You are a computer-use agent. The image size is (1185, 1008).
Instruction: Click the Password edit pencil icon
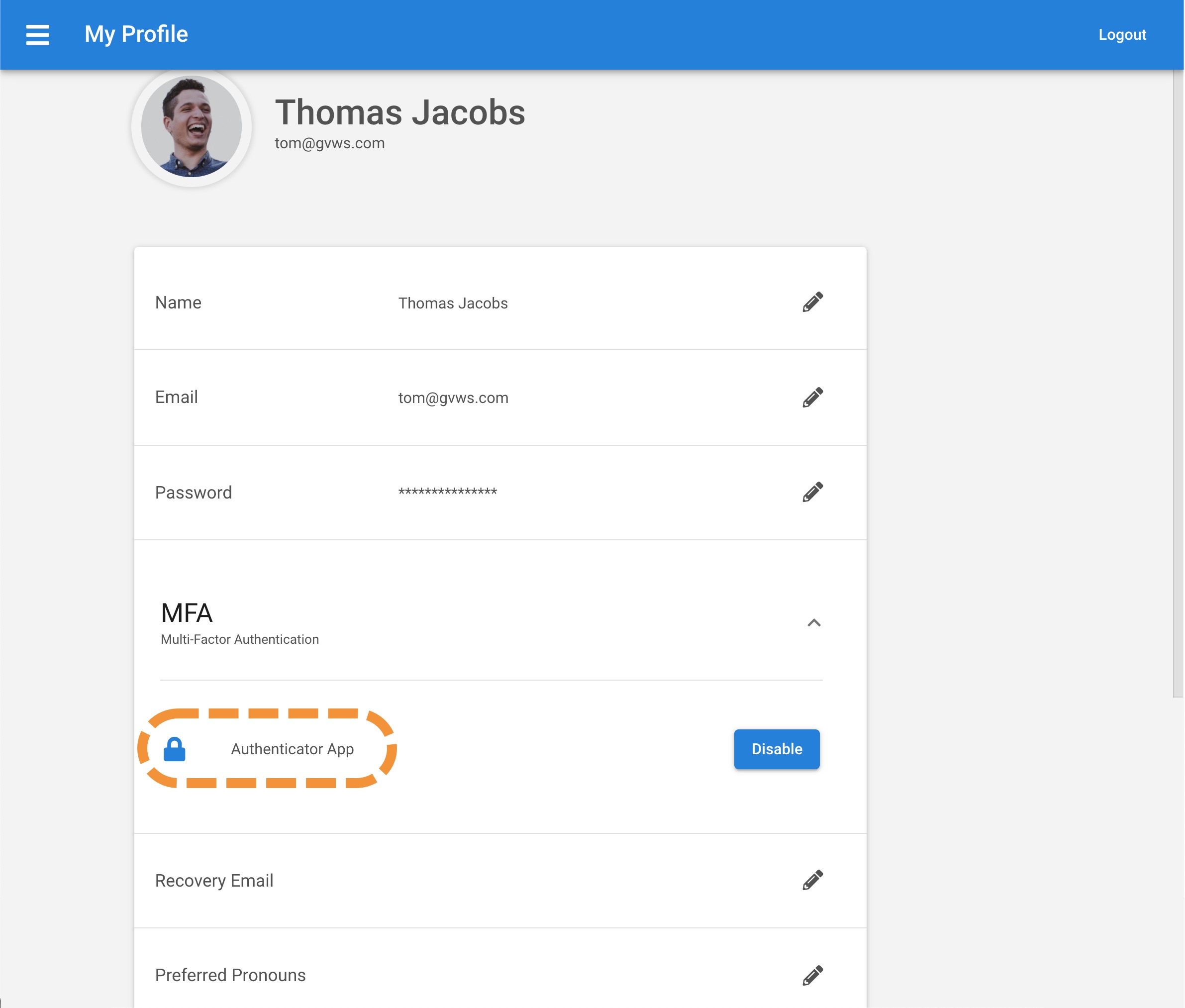[812, 492]
